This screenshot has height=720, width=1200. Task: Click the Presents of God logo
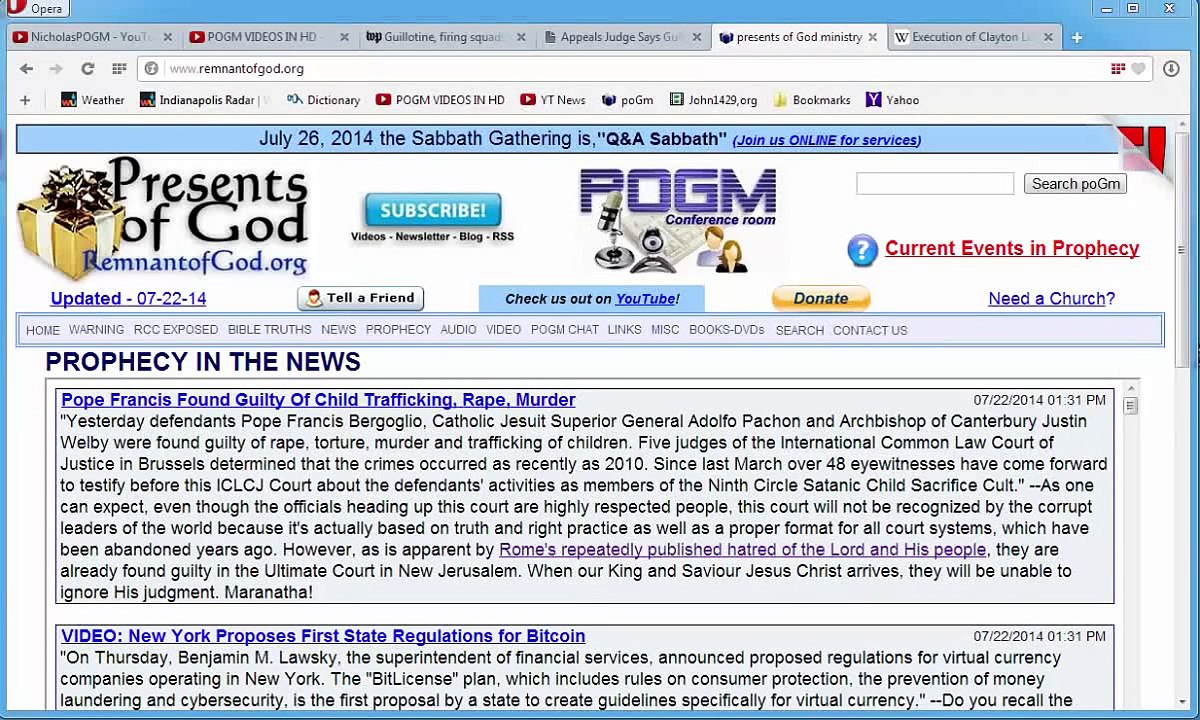click(x=163, y=218)
